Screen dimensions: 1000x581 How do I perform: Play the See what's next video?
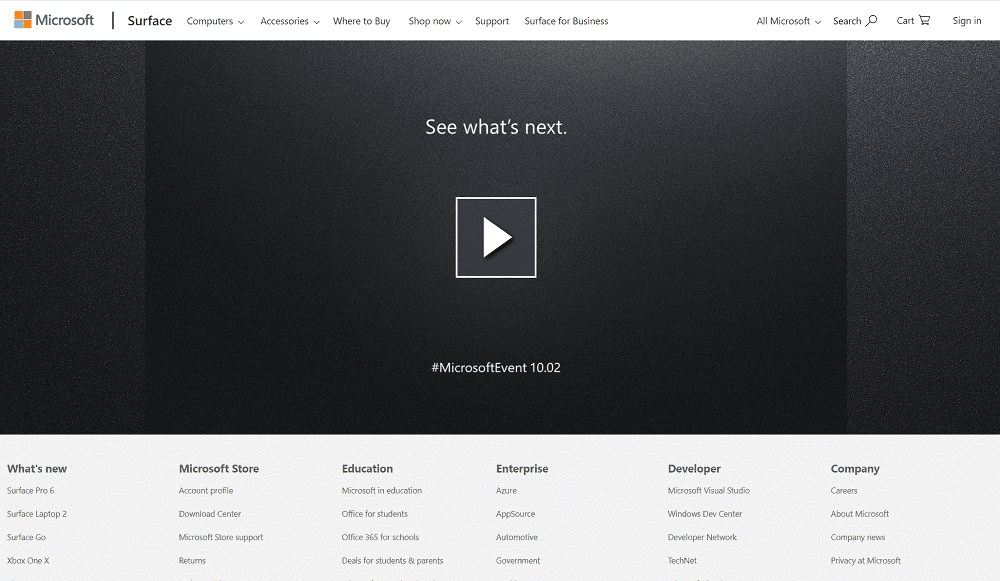pos(496,237)
